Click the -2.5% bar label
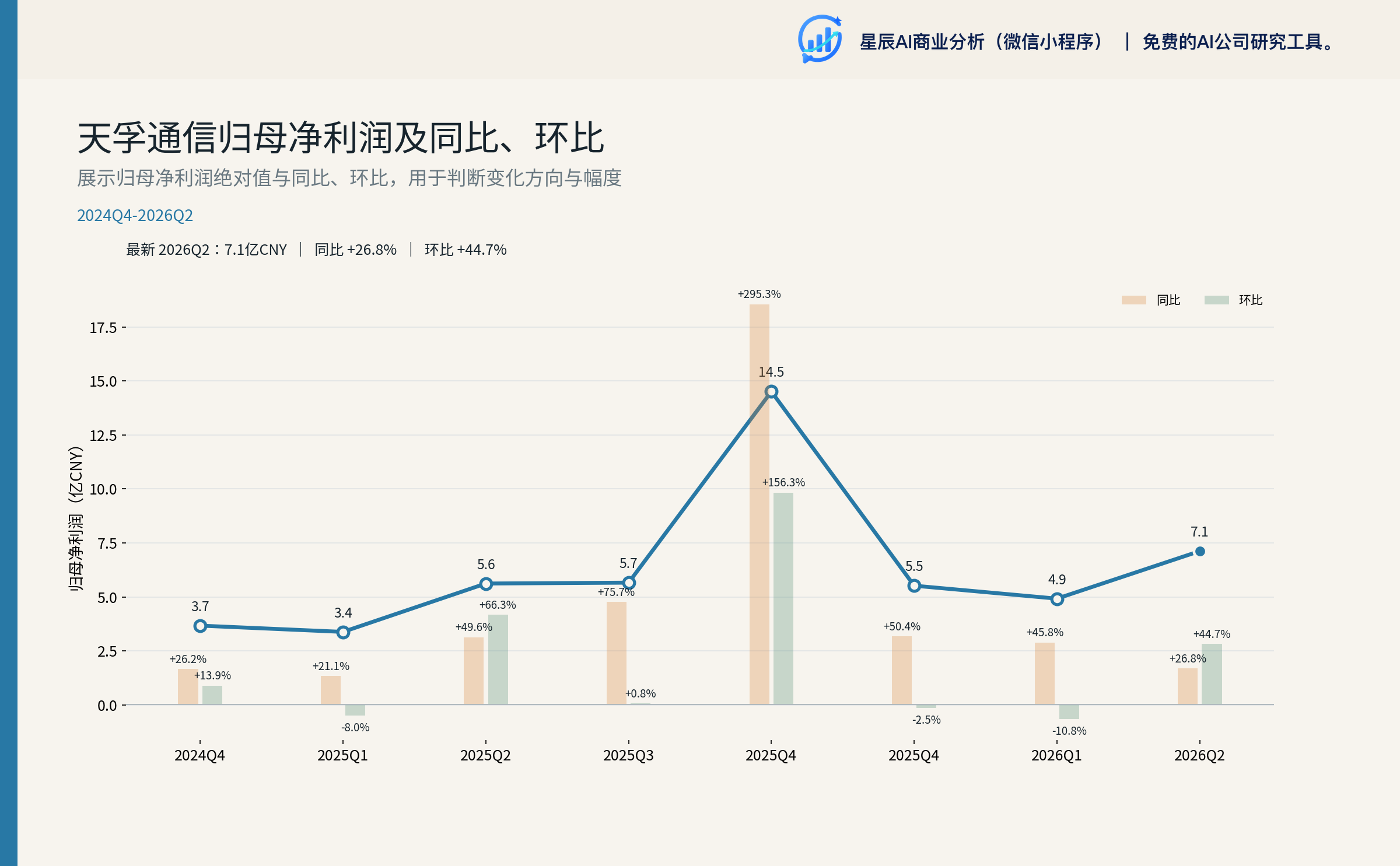 click(926, 720)
